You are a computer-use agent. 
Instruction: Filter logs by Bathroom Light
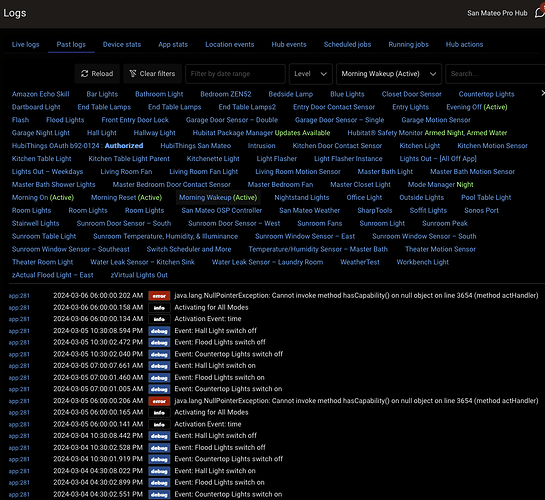pos(159,94)
